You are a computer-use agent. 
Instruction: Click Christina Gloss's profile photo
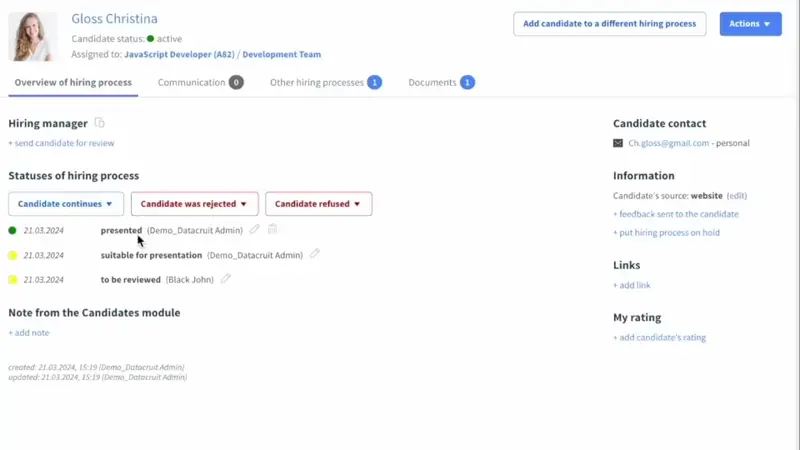(x=33, y=36)
